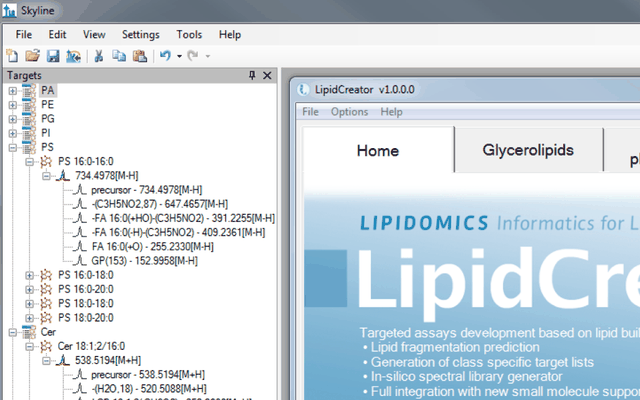Collapse the 734.4978[M-H] precursor node
Screen dimensions: 640x400
46,176
